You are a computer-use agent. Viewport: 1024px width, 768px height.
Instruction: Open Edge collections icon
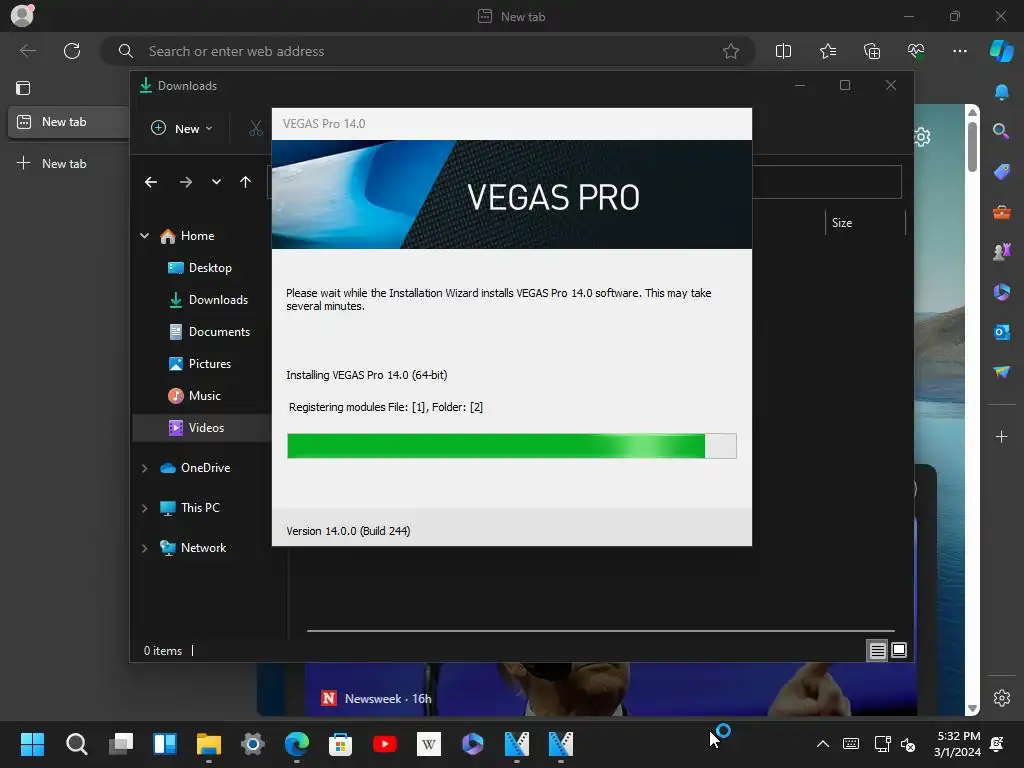[x=872, y=51]
